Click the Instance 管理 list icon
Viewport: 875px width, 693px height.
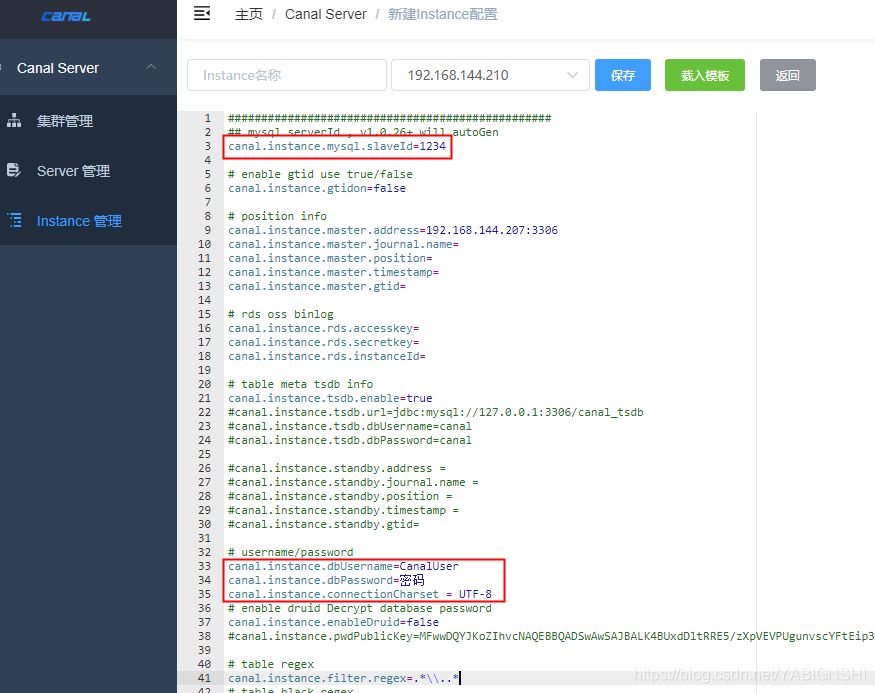pos(15,220)
